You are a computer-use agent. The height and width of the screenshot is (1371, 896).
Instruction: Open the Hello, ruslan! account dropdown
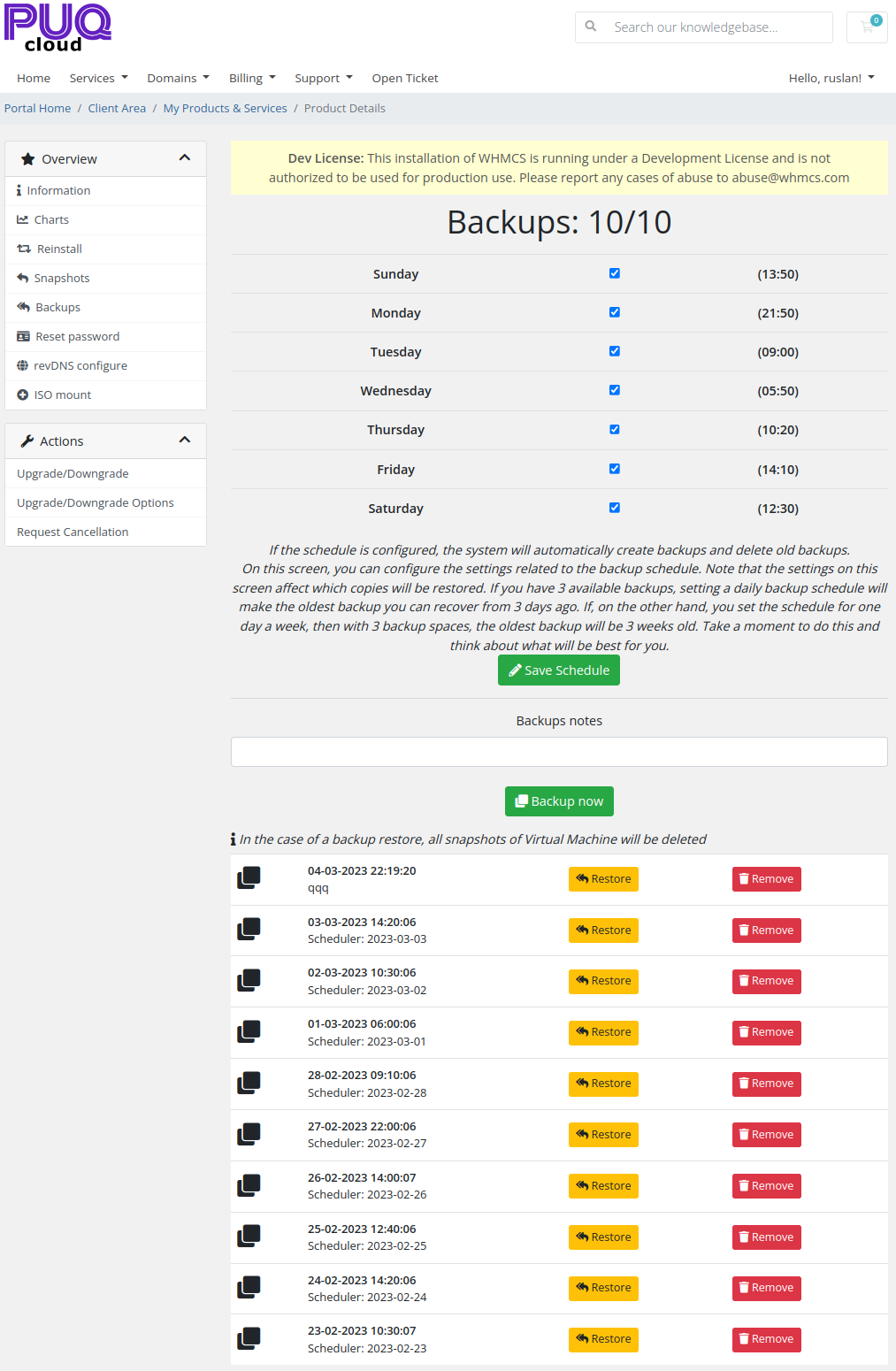pos(831,78)
